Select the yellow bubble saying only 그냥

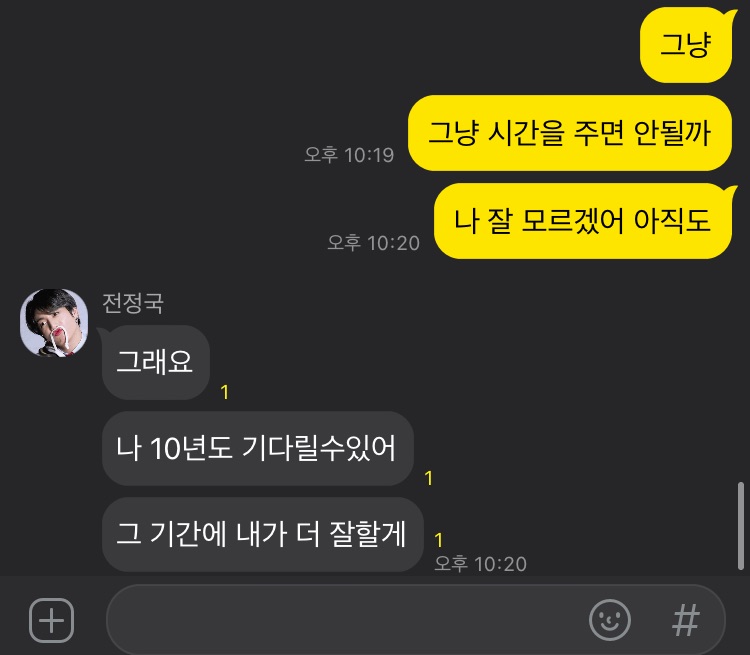click(x=686, y=45)
